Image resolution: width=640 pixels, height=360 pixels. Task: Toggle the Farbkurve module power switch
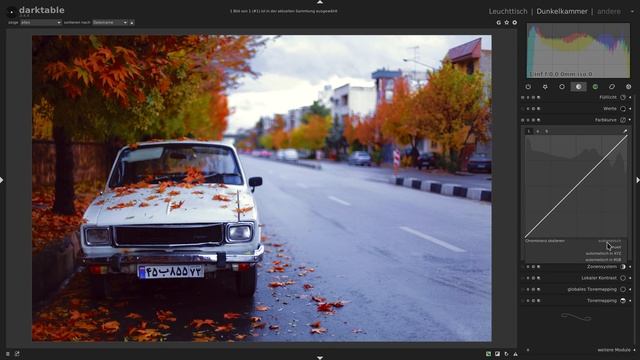(523, 120)
